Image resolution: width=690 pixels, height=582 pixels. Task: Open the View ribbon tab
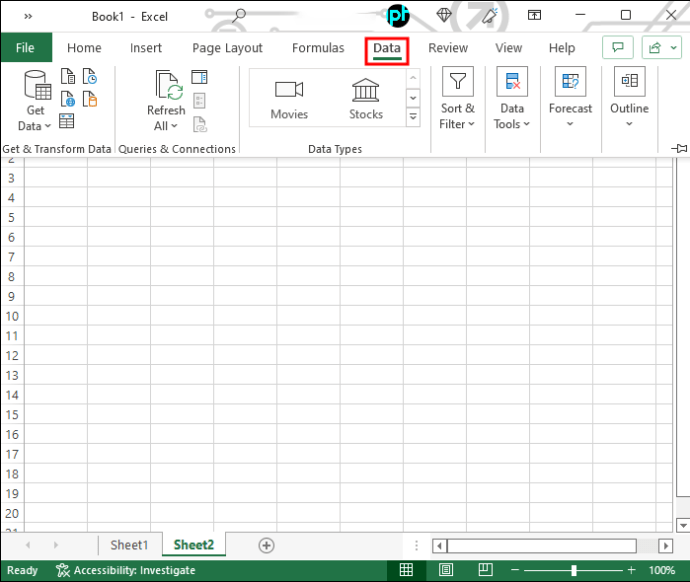509,48
